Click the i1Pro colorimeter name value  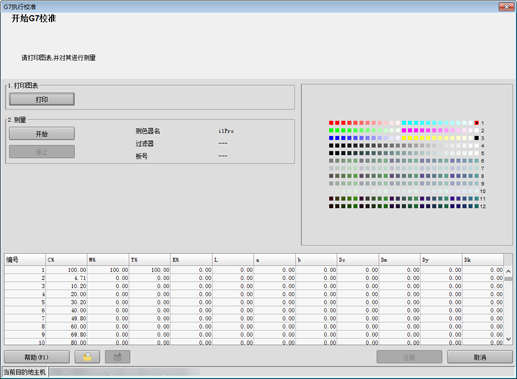(x=226, y=131)
